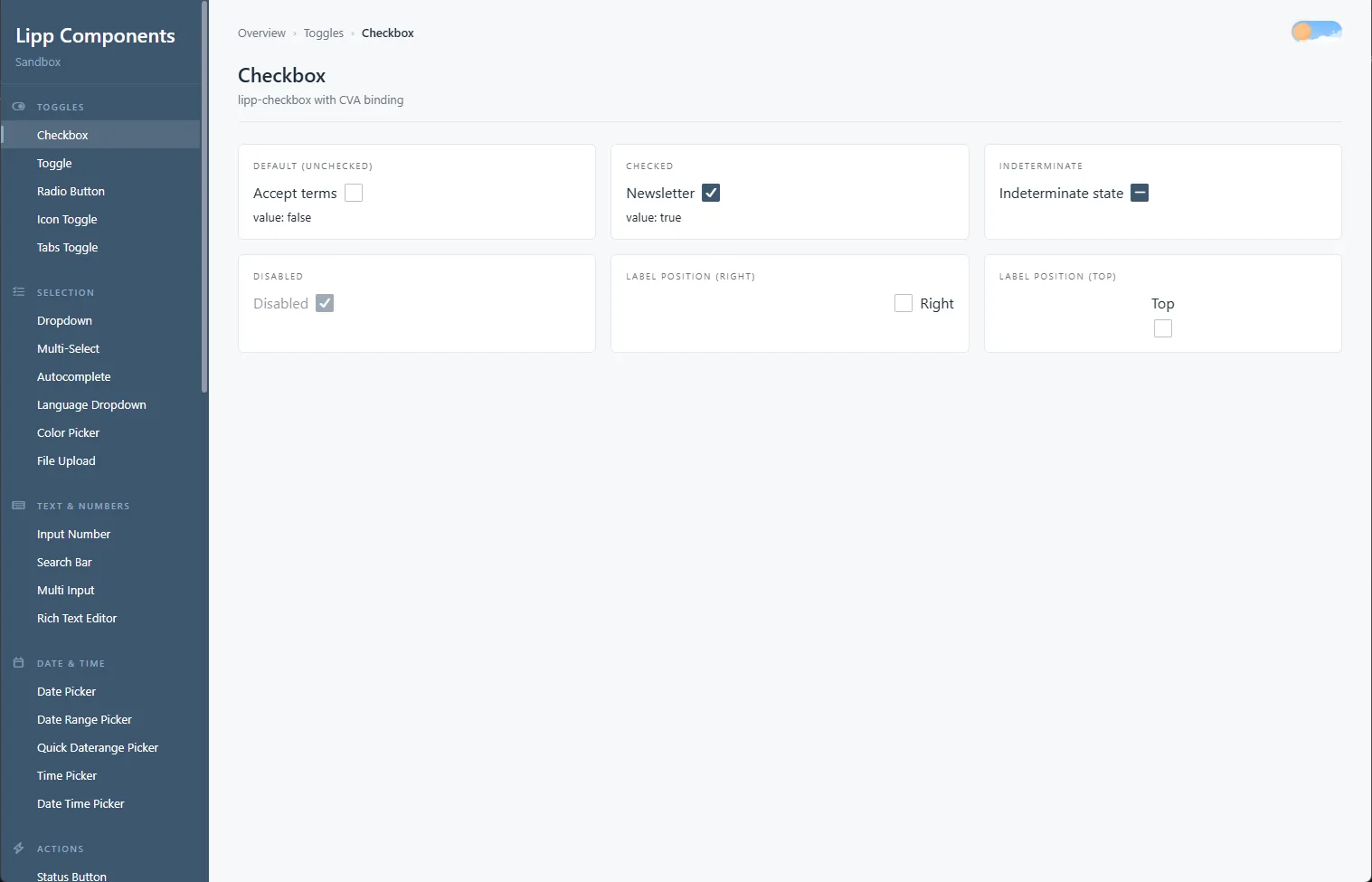Image resolution: width=1372 pixels, height=882 pixels.
Task: Open Toggles breadcrumb link
Action: (x=324, y=33)
